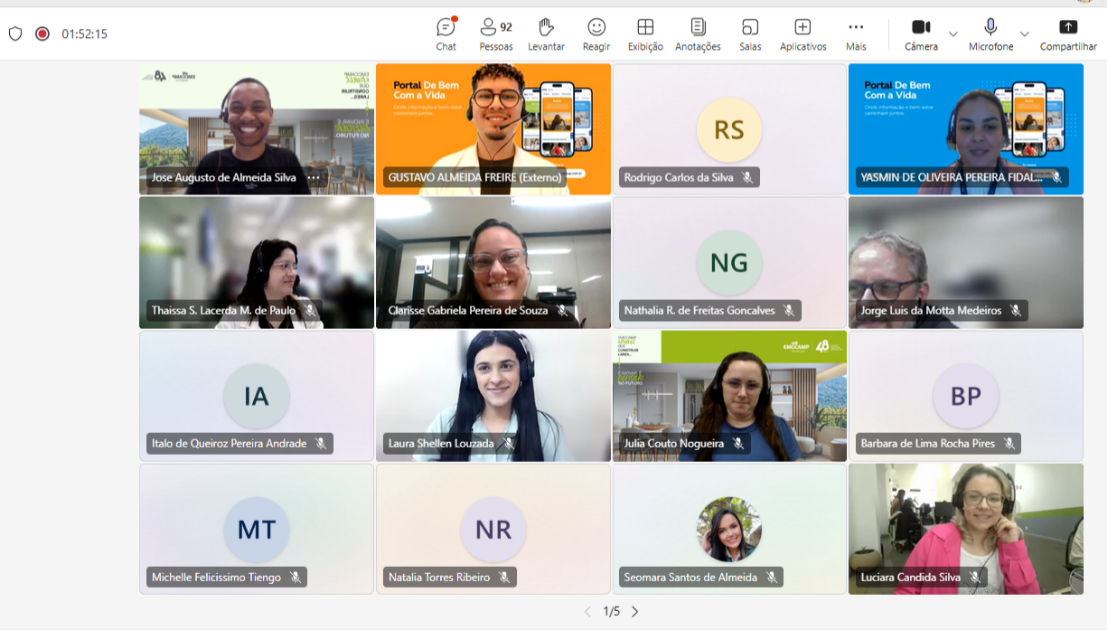Open the Exibição view options
Image resolution: width=1107 pixels, height=630 pixels.
pos(645,34)
